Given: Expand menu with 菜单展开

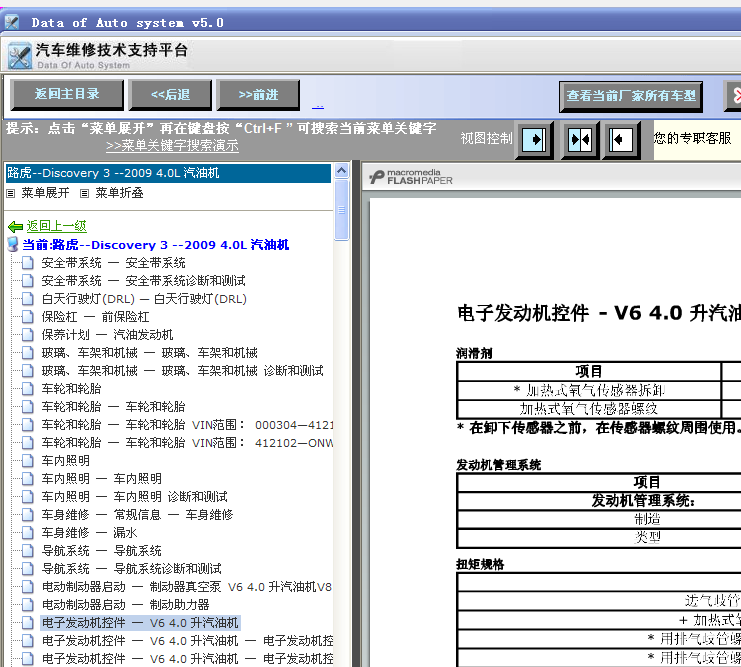Looking at the screenshot, I should point(45,193).
